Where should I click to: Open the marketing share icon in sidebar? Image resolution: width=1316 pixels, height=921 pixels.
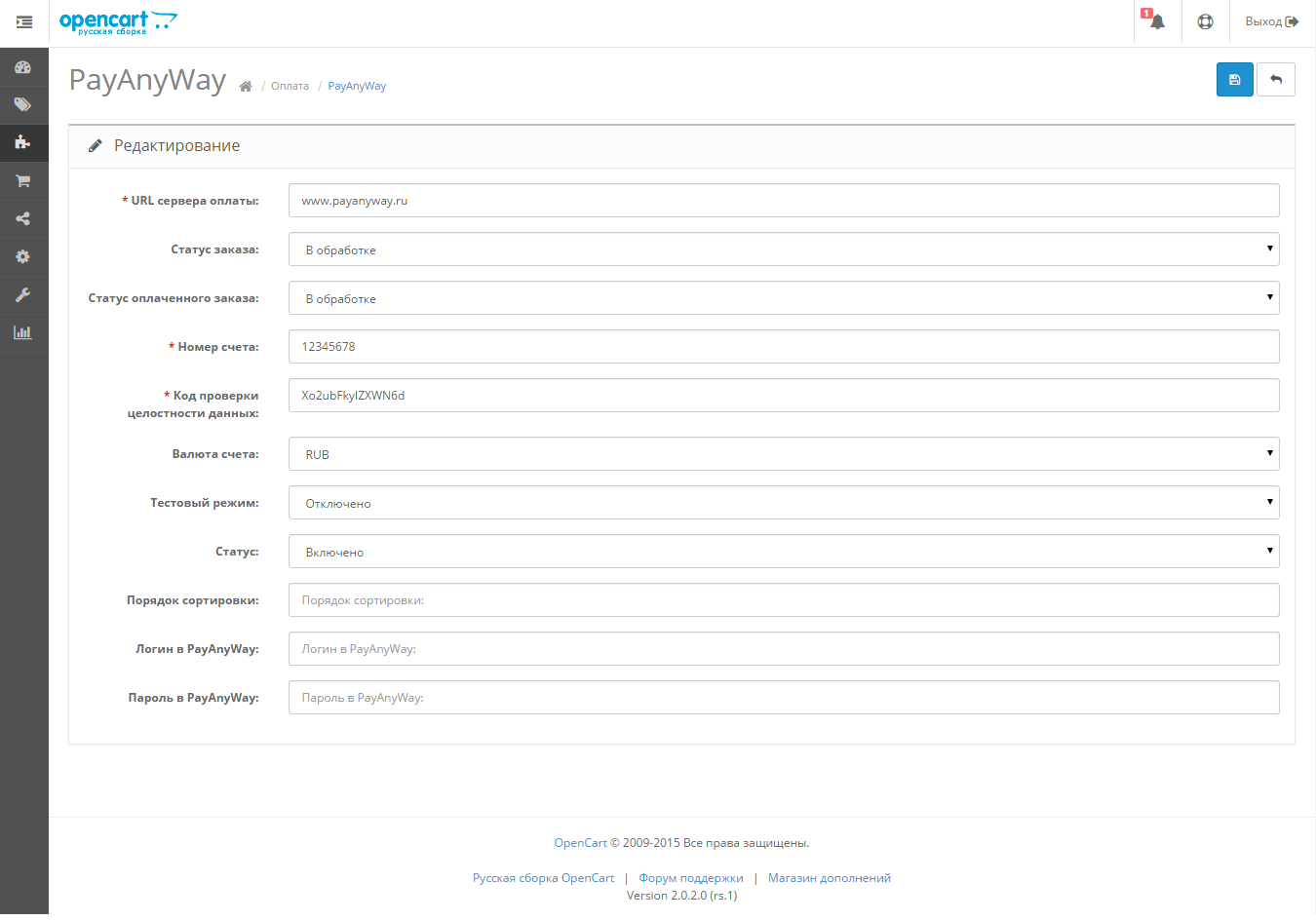23,219
